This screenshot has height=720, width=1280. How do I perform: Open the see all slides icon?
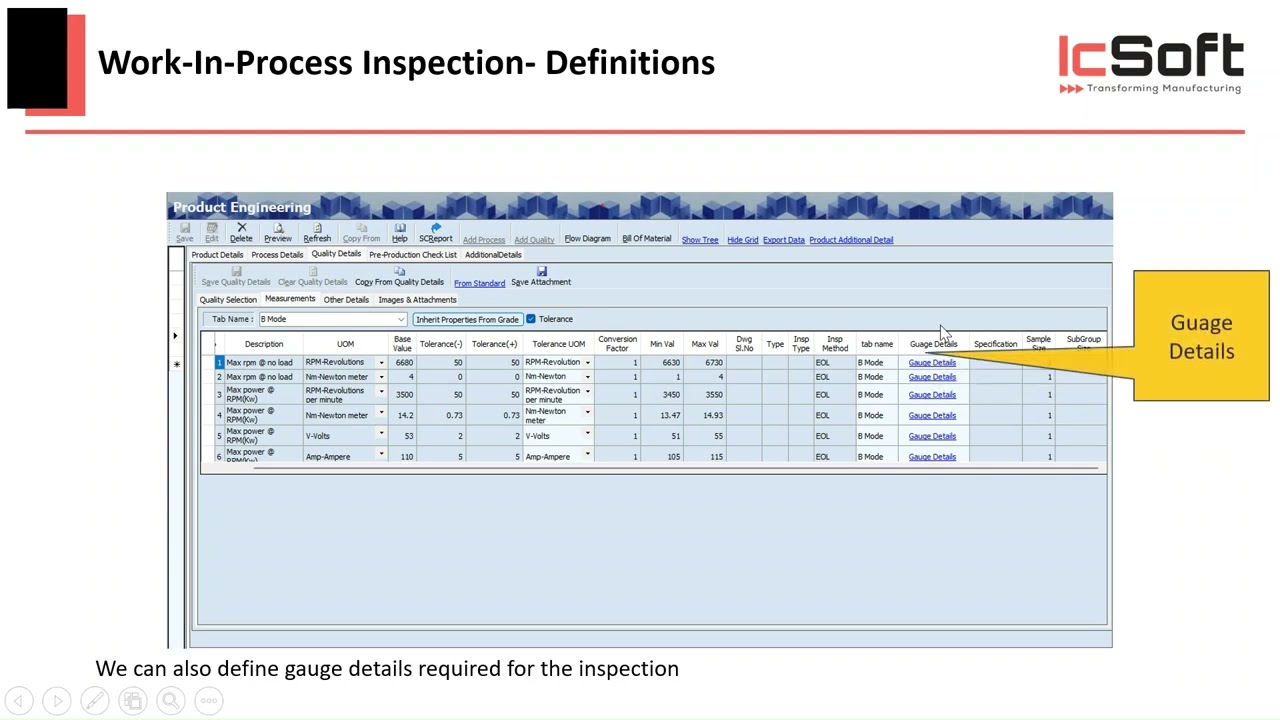tap(133, 701)
